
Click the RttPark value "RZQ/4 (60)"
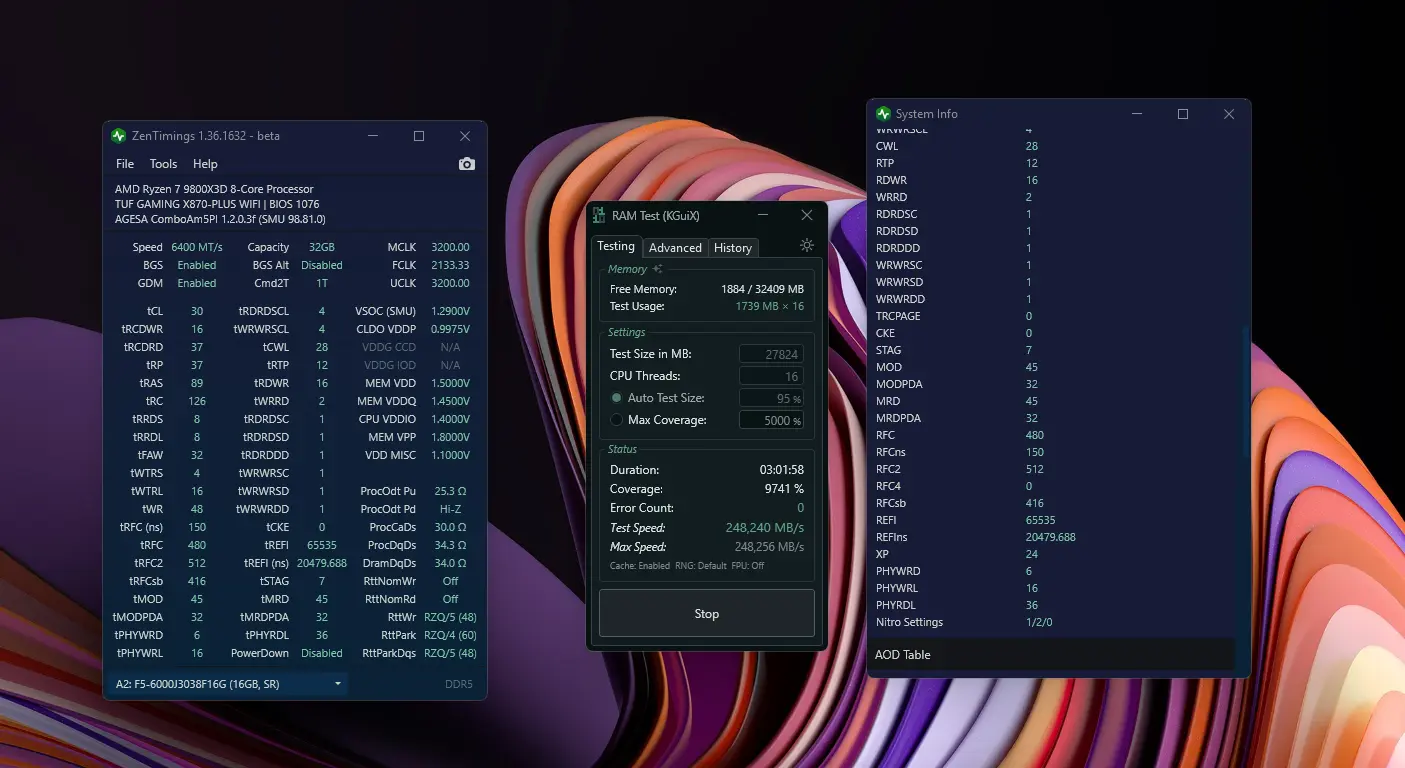click(x=450, y=635)
